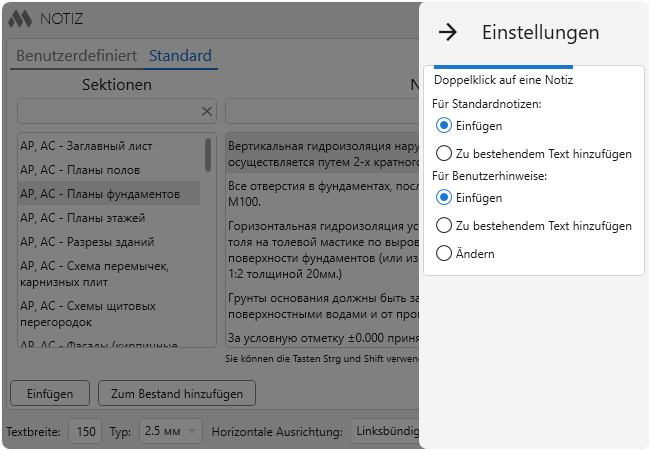Switch to the Standard tab
This screenshot has width=650, height=450.
click(x=181, y=56)
